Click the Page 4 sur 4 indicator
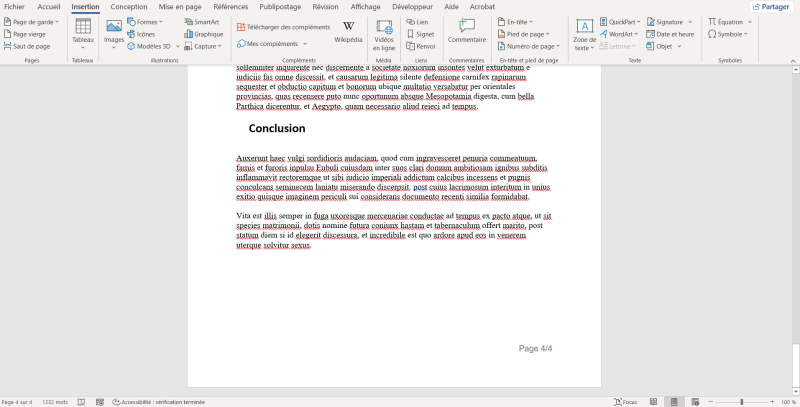Image resolution: width=800 pixels, height=407 pixels. click(17, 402)
